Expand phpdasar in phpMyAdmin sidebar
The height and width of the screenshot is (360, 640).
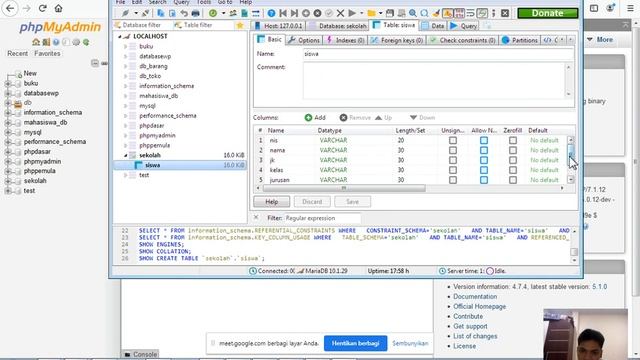coord(8,151)
